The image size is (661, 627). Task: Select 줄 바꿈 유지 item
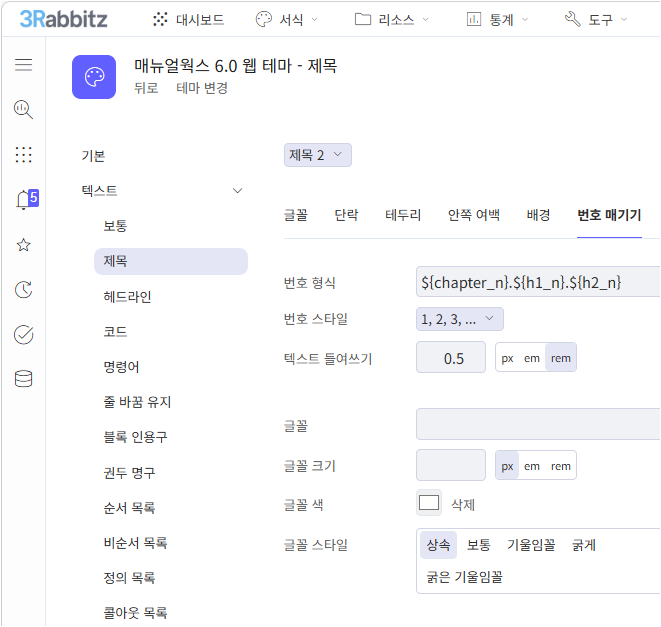tap(137, 402)
